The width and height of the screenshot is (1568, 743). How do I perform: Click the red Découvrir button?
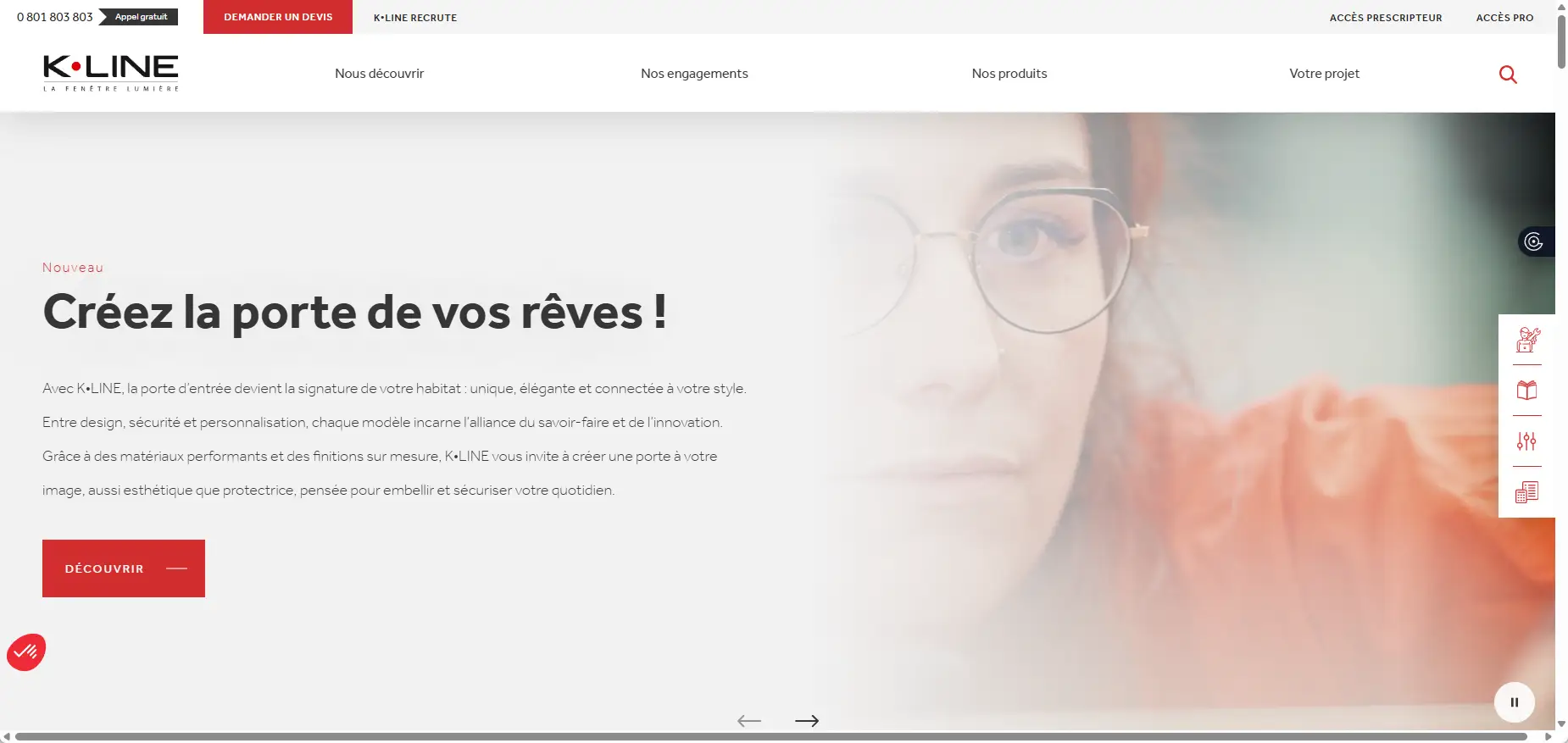124,568
